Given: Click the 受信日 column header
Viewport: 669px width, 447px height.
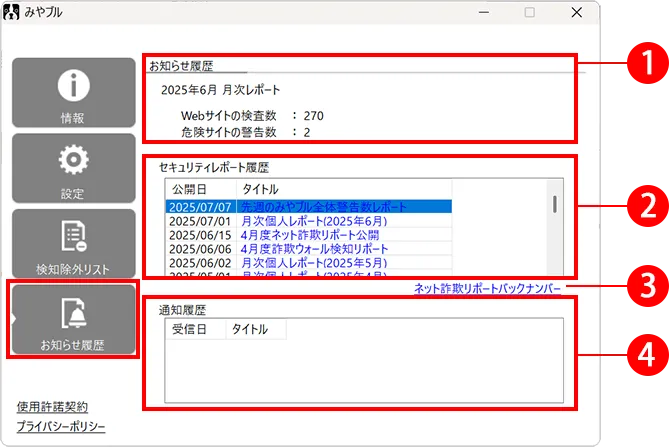Looking at the screenshot, I should pyautogui.click(x=195, y=329).
